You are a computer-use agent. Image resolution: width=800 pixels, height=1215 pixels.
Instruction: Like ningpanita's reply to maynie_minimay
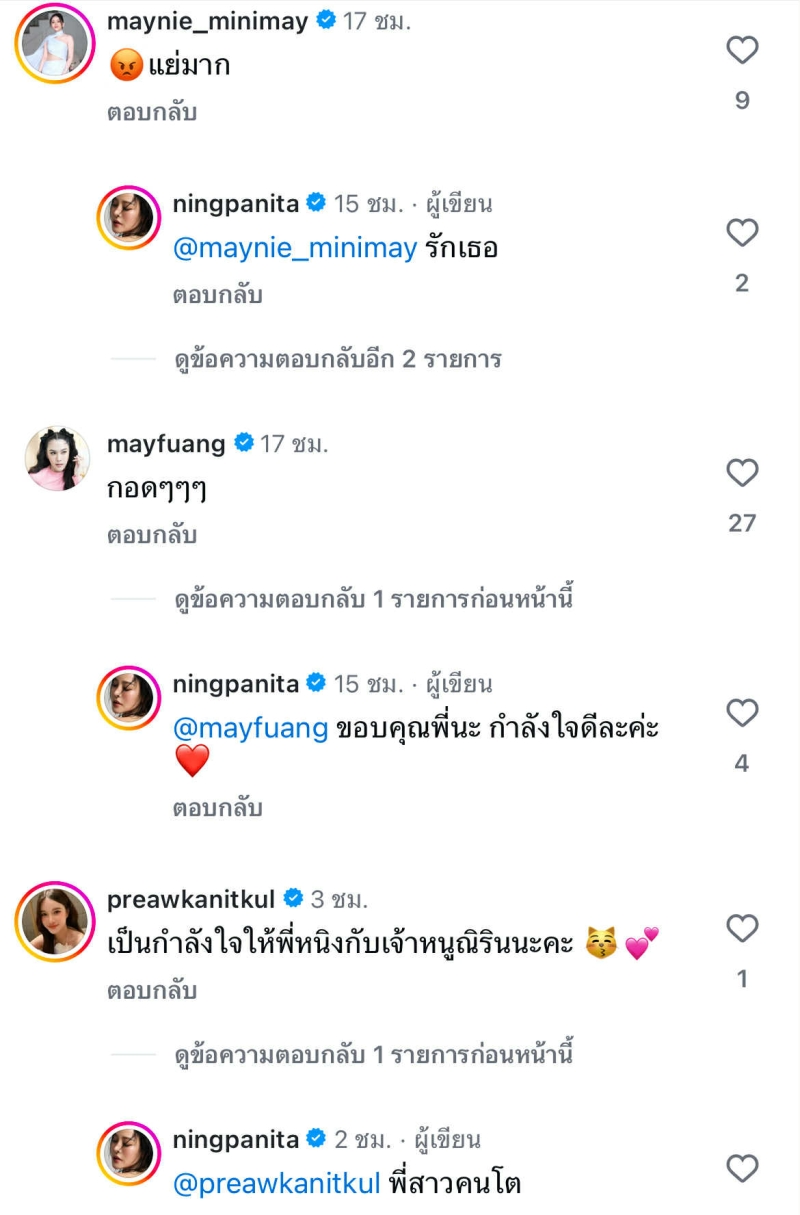(742, 233)
